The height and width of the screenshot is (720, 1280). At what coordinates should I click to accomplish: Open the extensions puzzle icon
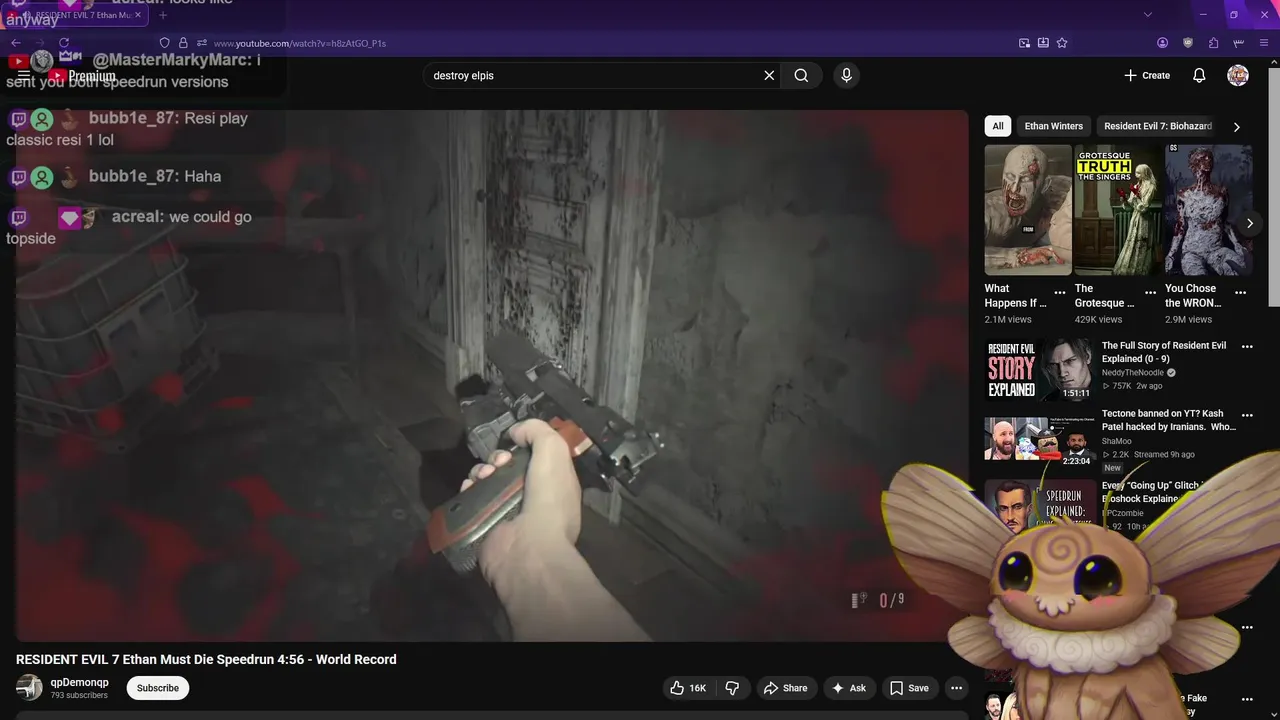tap(1213, 43)
